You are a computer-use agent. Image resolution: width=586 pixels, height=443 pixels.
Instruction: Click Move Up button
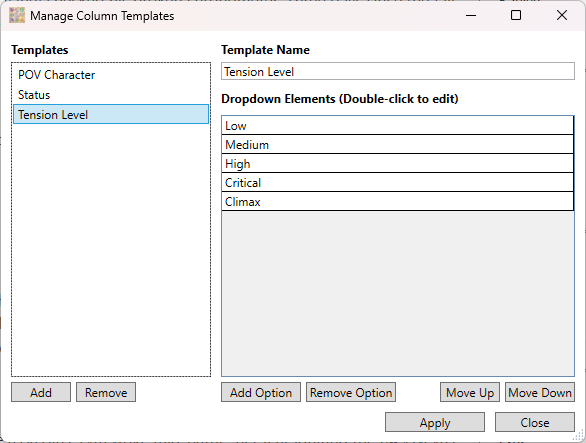click(x=470, y=392)
